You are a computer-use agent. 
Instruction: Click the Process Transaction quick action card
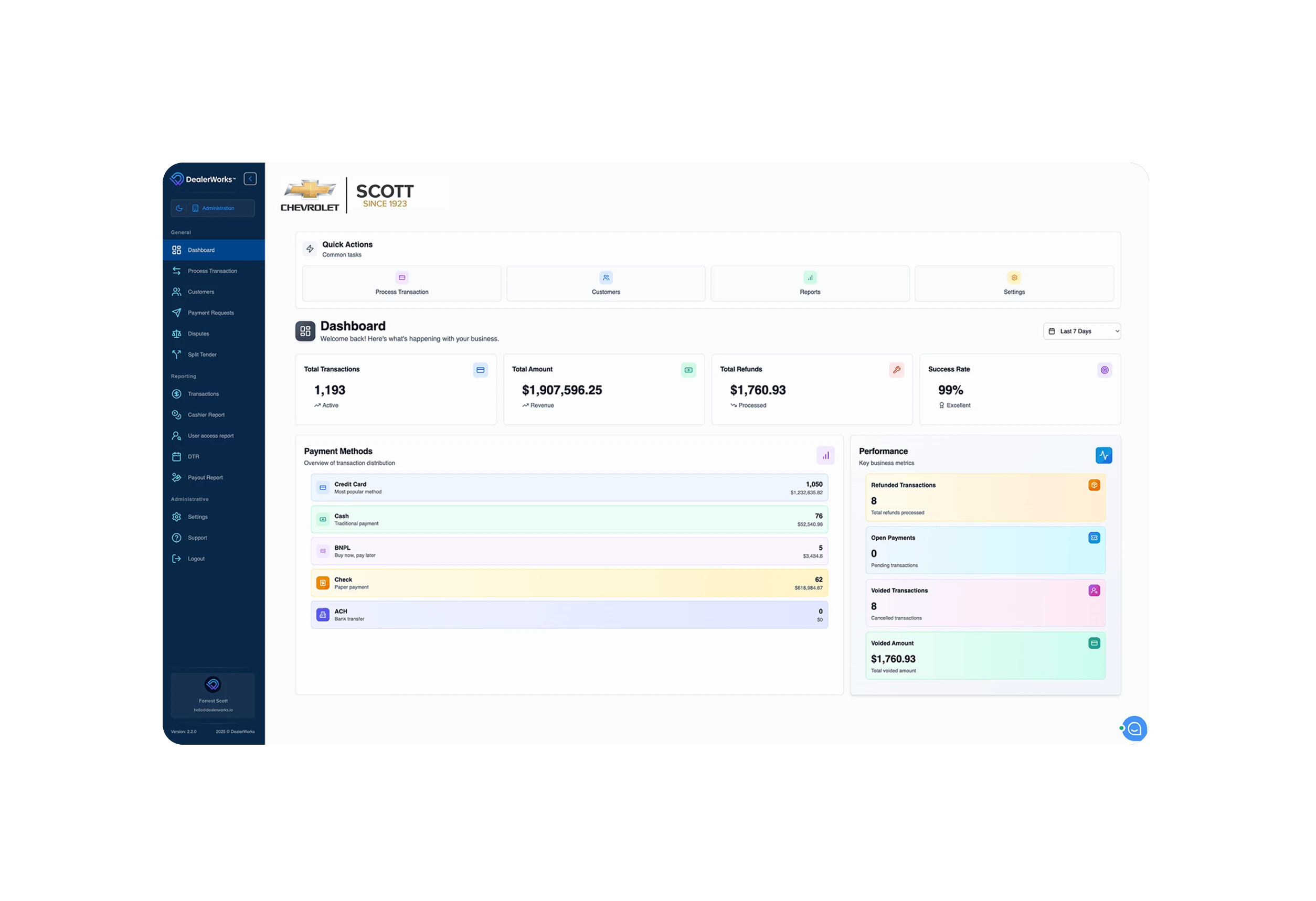point(402,284)
